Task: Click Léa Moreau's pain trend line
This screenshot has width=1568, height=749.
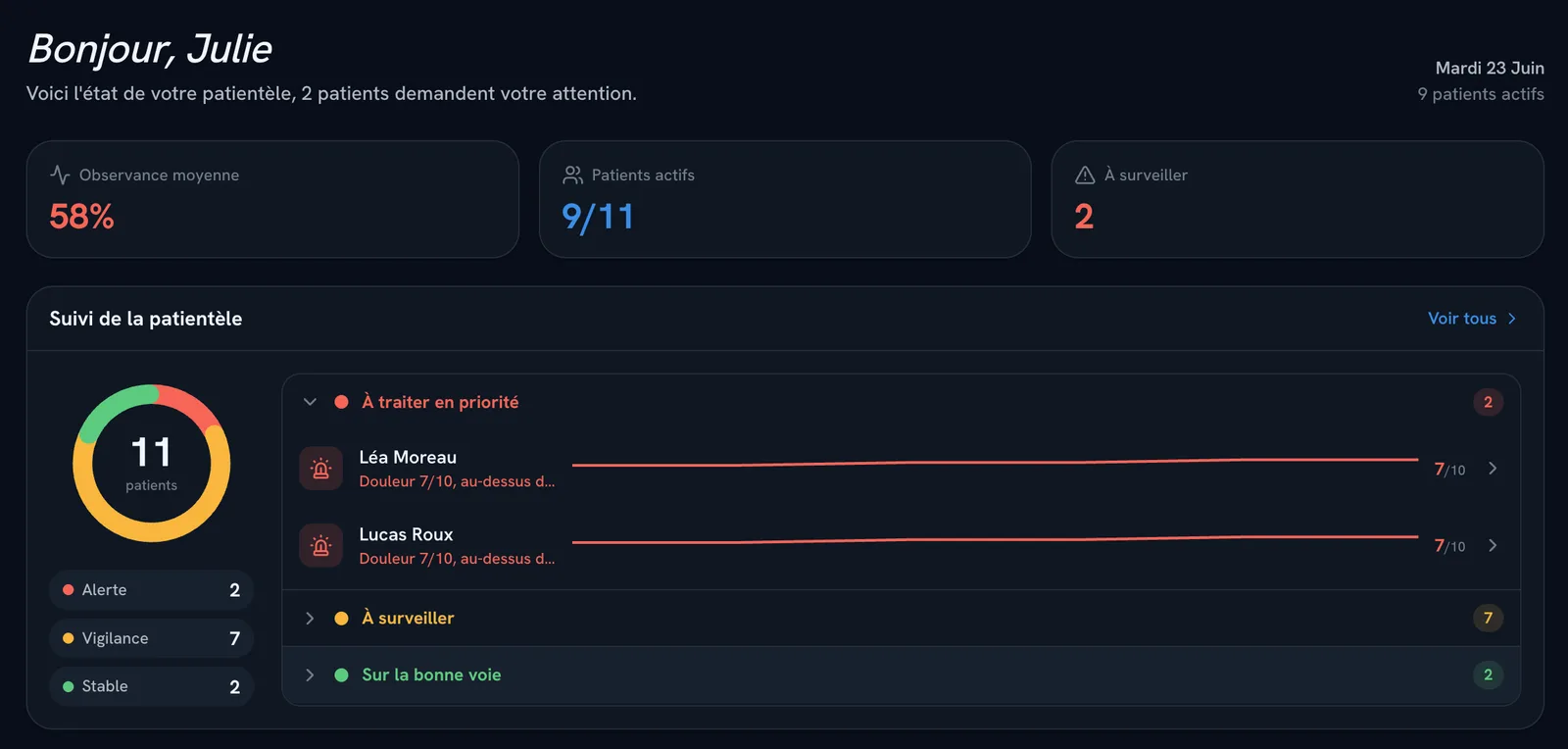Action: [995, 462]
